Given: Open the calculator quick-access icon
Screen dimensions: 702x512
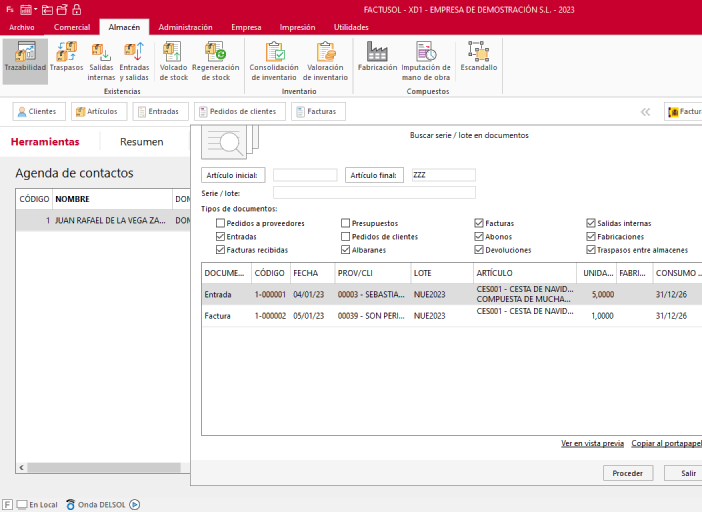Looking at the screenshot, I should (x=26, y=9).
